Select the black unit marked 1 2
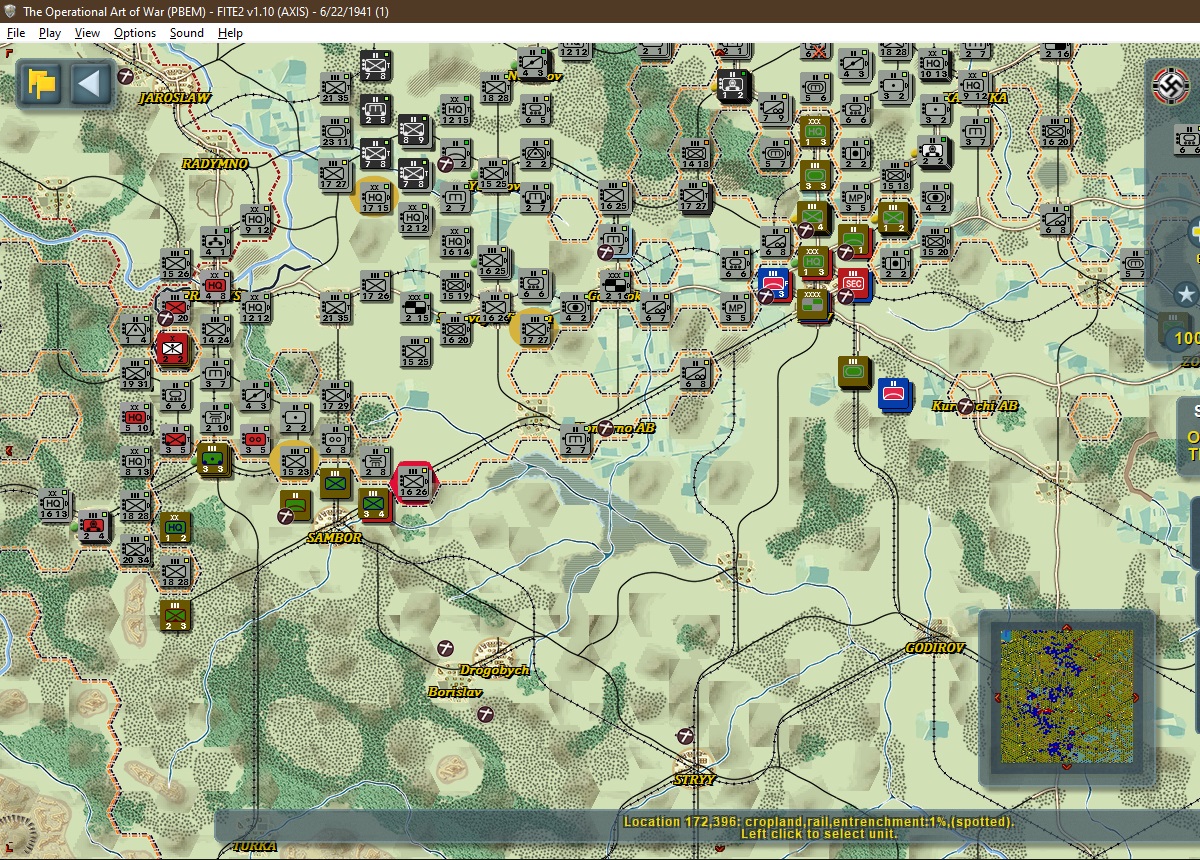Screen dimensions: 1200x860 [x=733, y=87]
